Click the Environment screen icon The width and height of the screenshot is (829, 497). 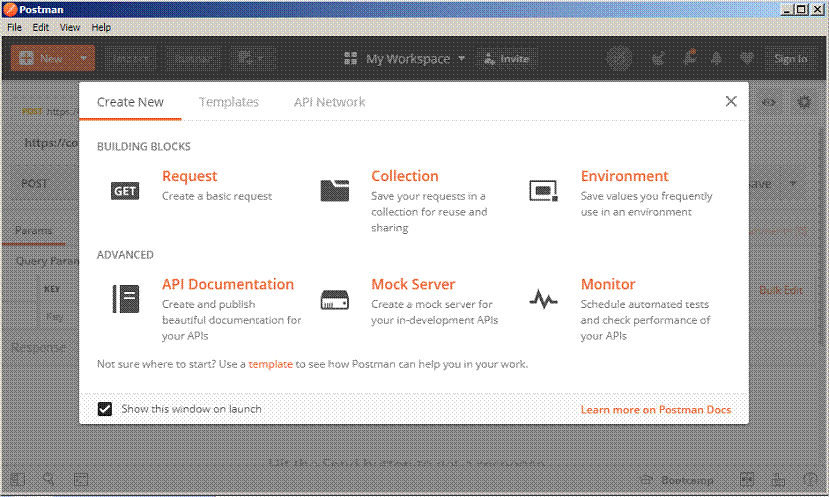pos(544,191)
